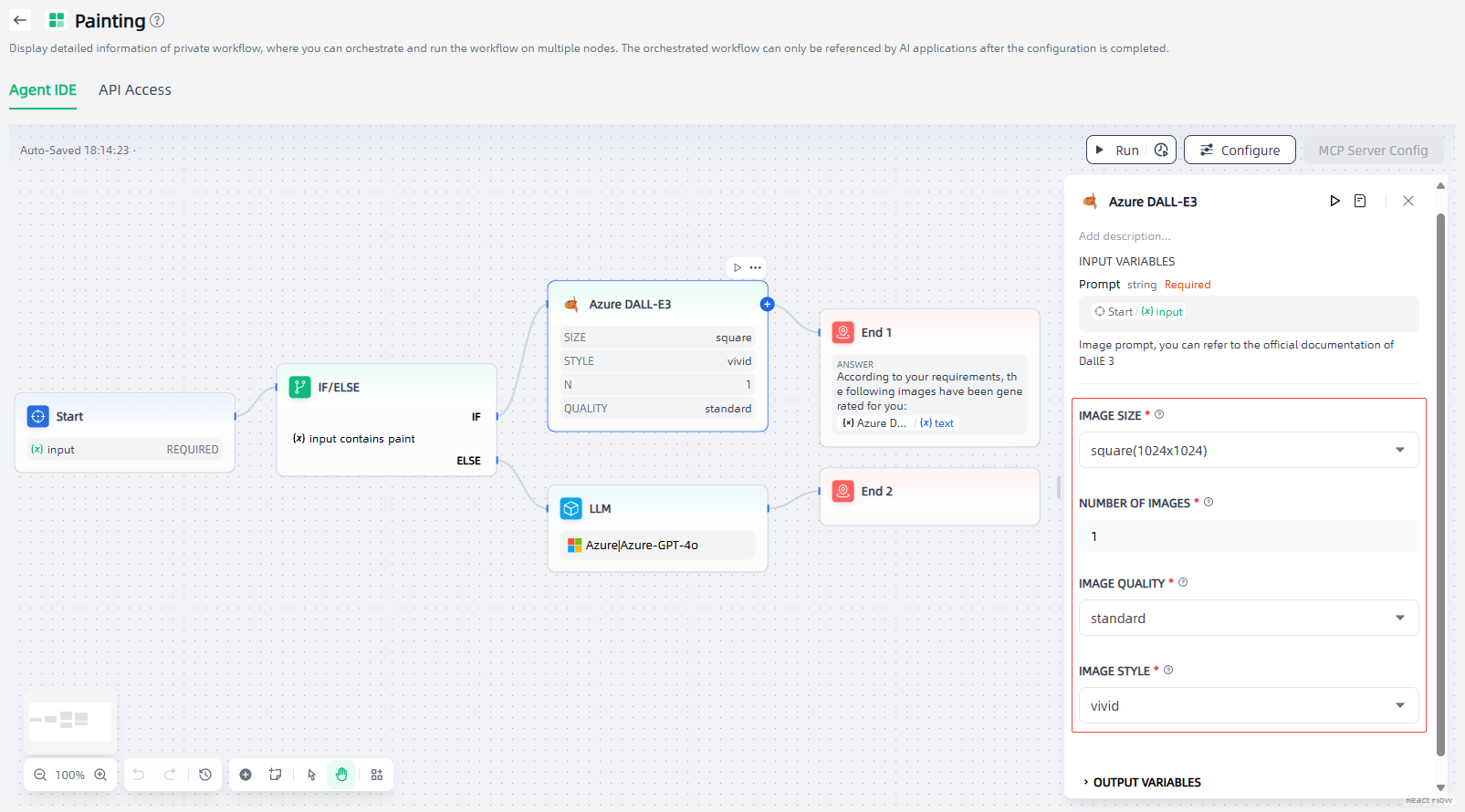The height and width of the screenshot is (812, 1465).
Task: Open the Image Style dropdown
Action: [x=1248, y=705]
